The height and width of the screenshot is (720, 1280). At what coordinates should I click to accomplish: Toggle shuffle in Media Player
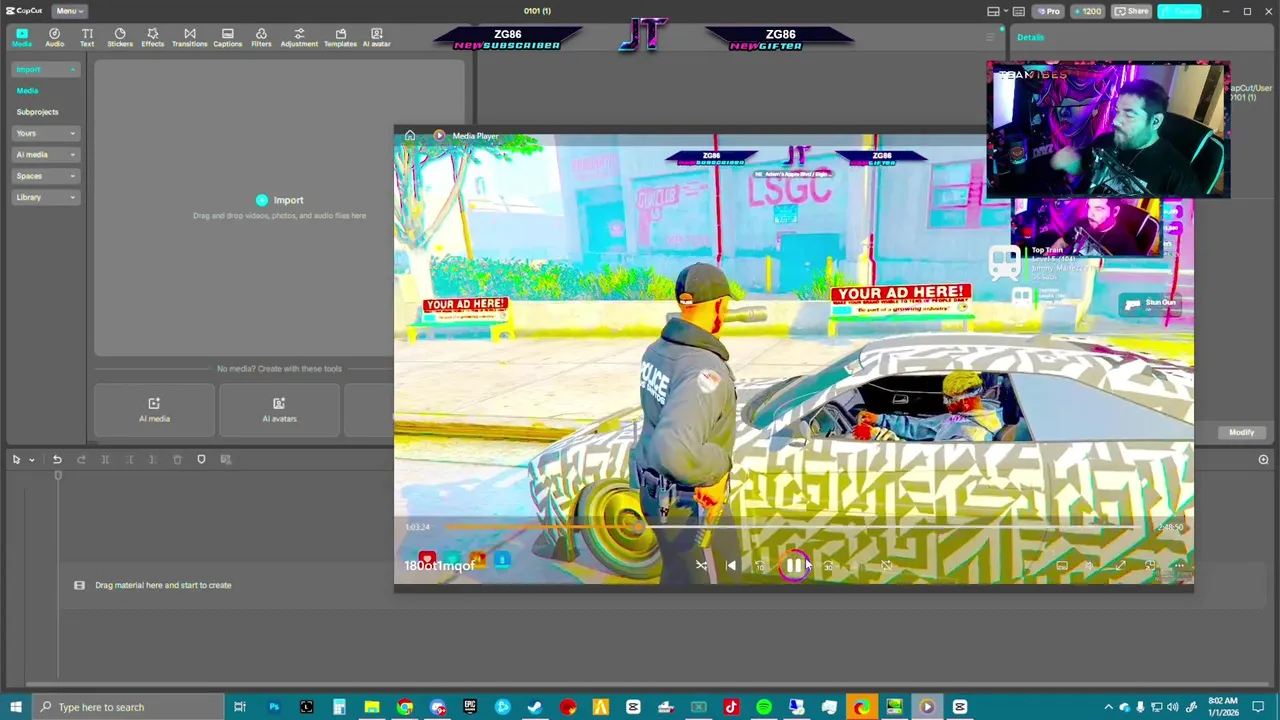701,566
